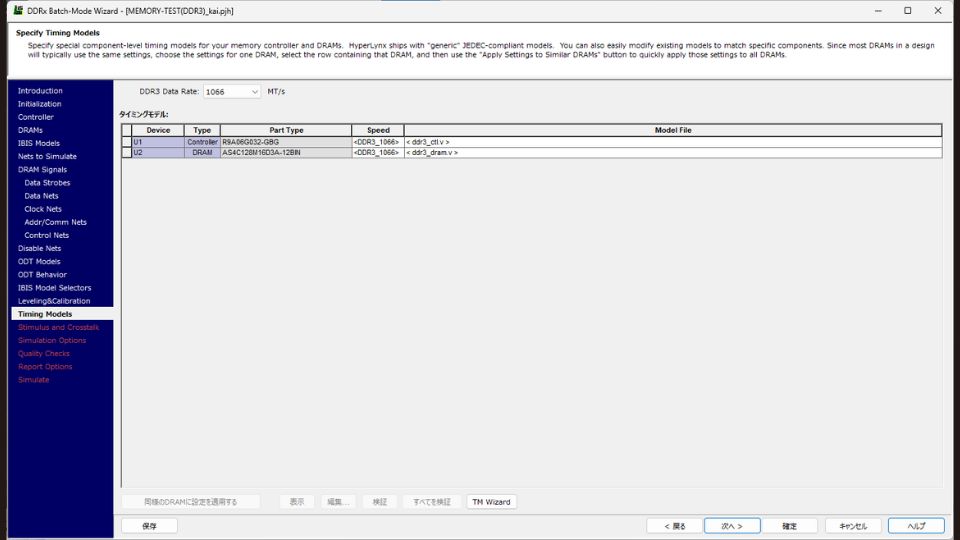Open the Leveling&Calibration page
The image size is (960, 540).
(54, 301)
